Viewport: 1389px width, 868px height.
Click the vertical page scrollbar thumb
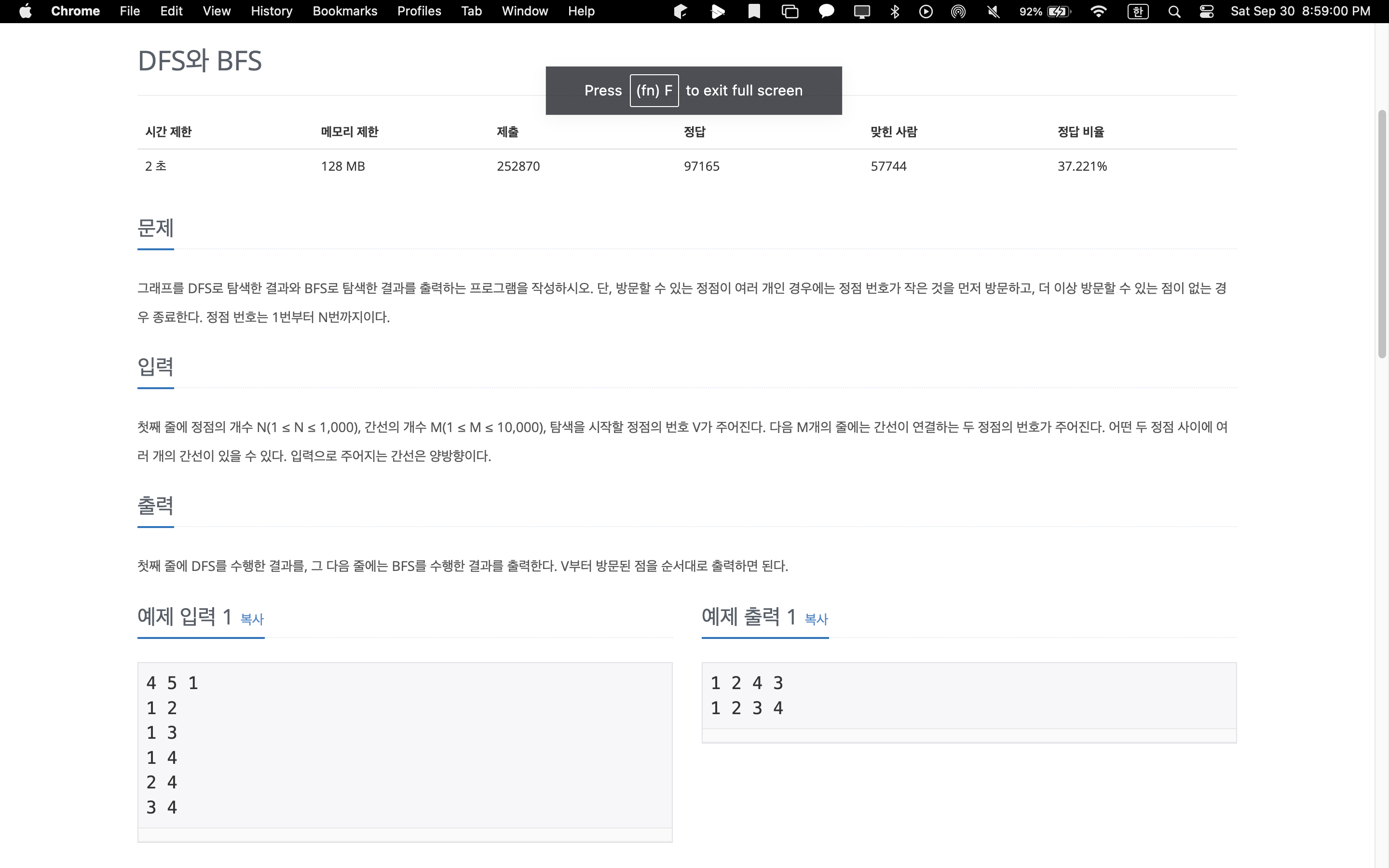[1382, 234]
